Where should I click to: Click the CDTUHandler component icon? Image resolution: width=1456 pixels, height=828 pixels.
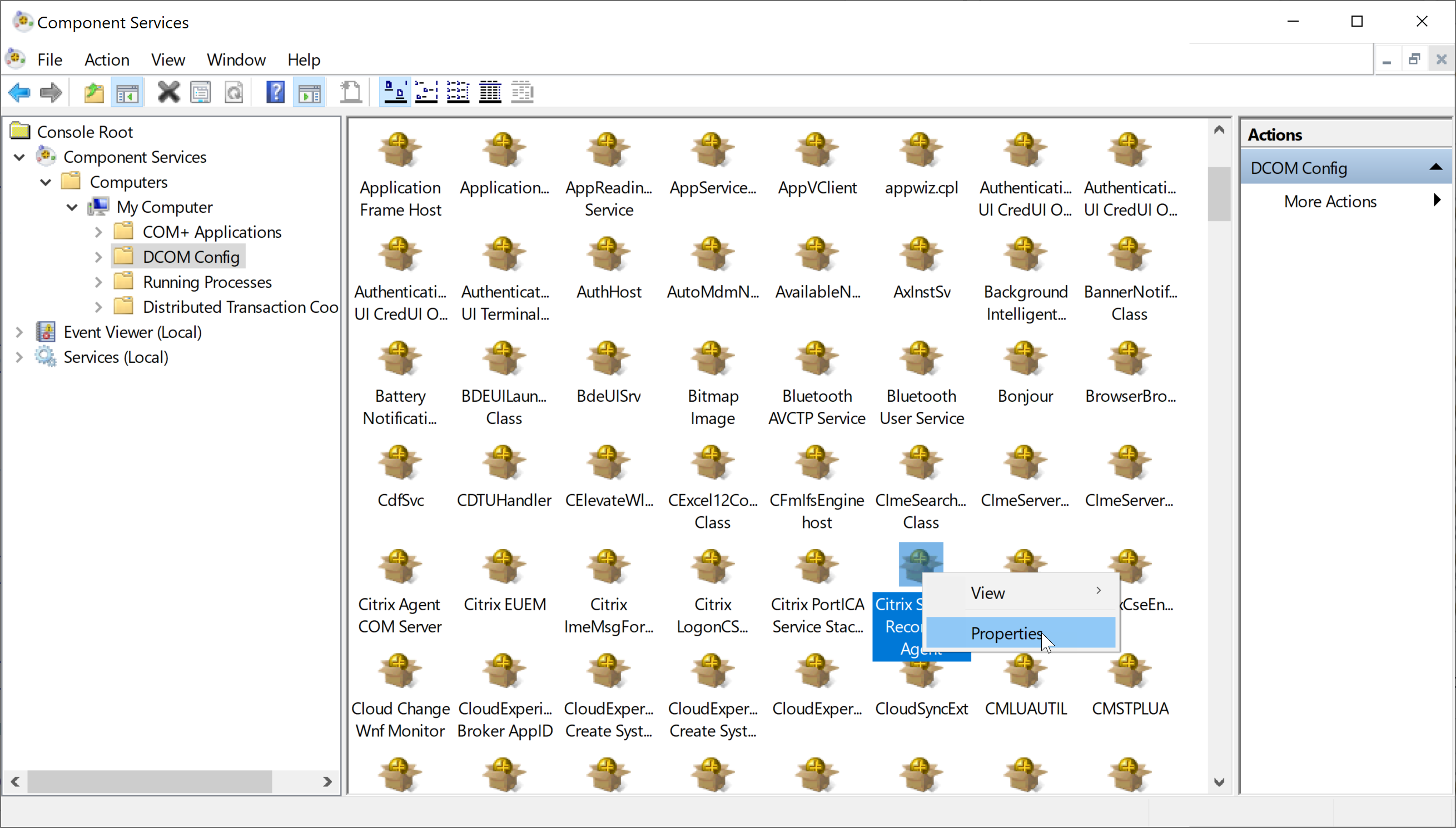coord(504,465)
